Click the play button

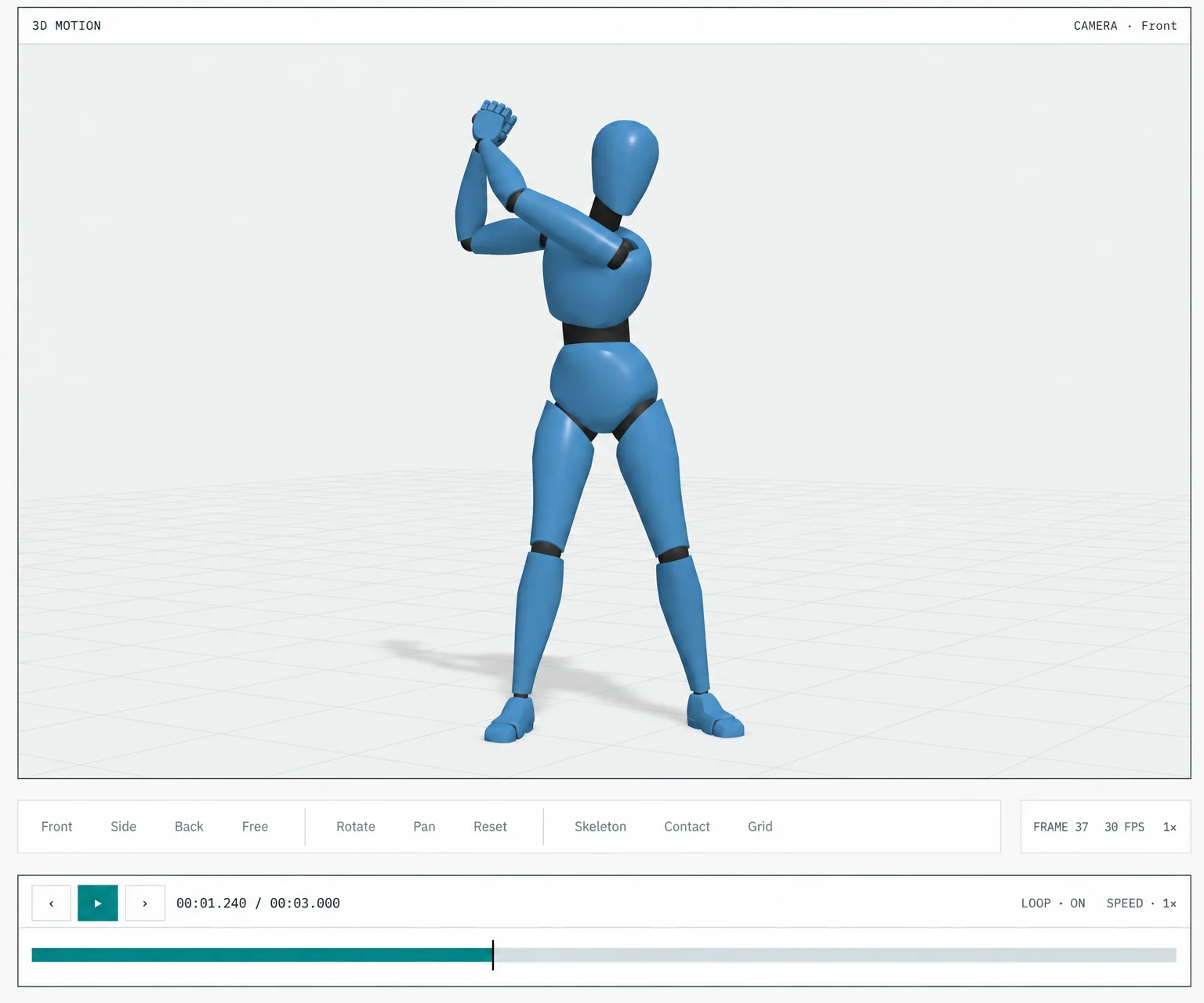click(98, 903)
